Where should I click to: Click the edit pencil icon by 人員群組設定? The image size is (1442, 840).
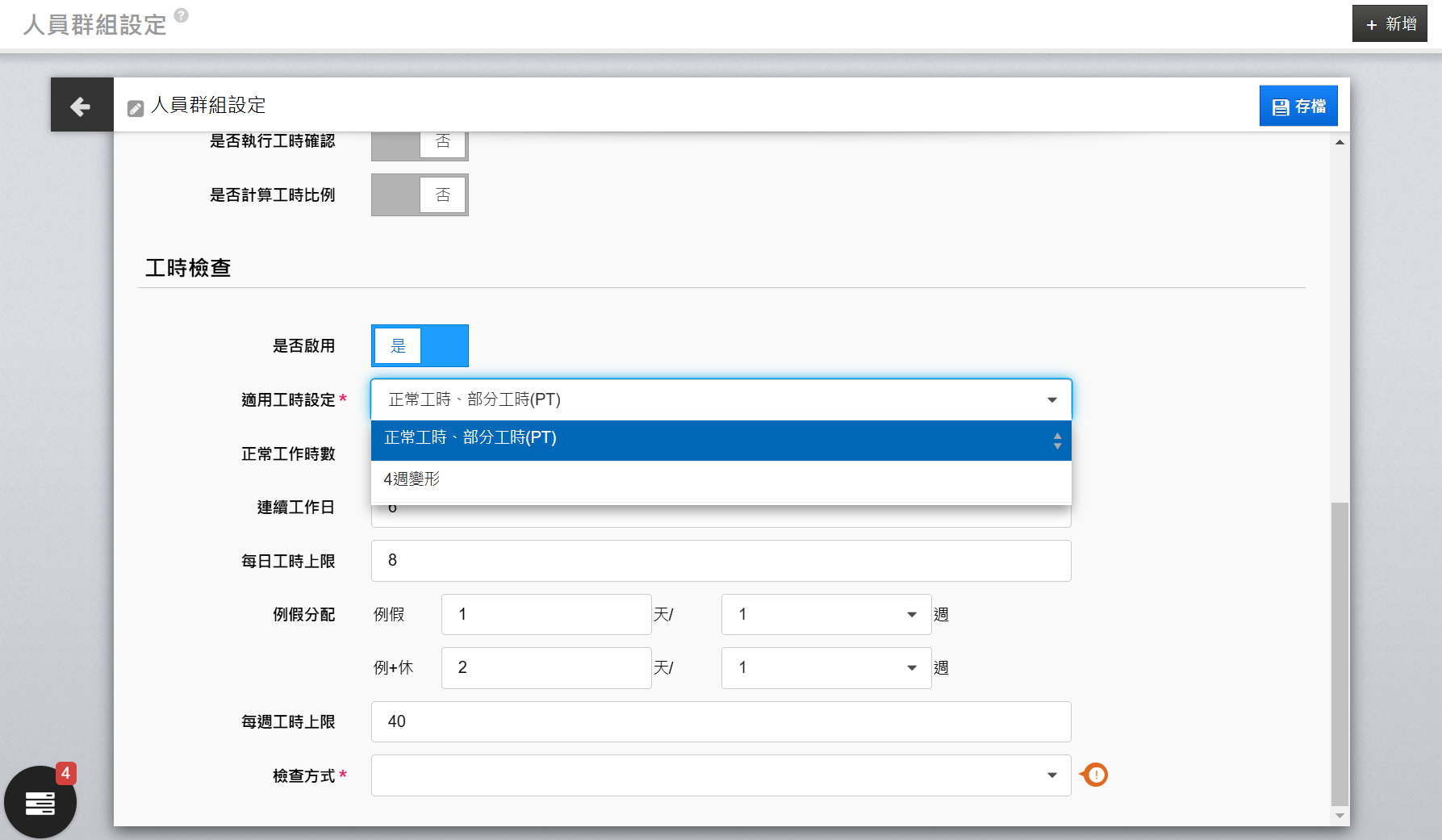(x=136, y=108)
